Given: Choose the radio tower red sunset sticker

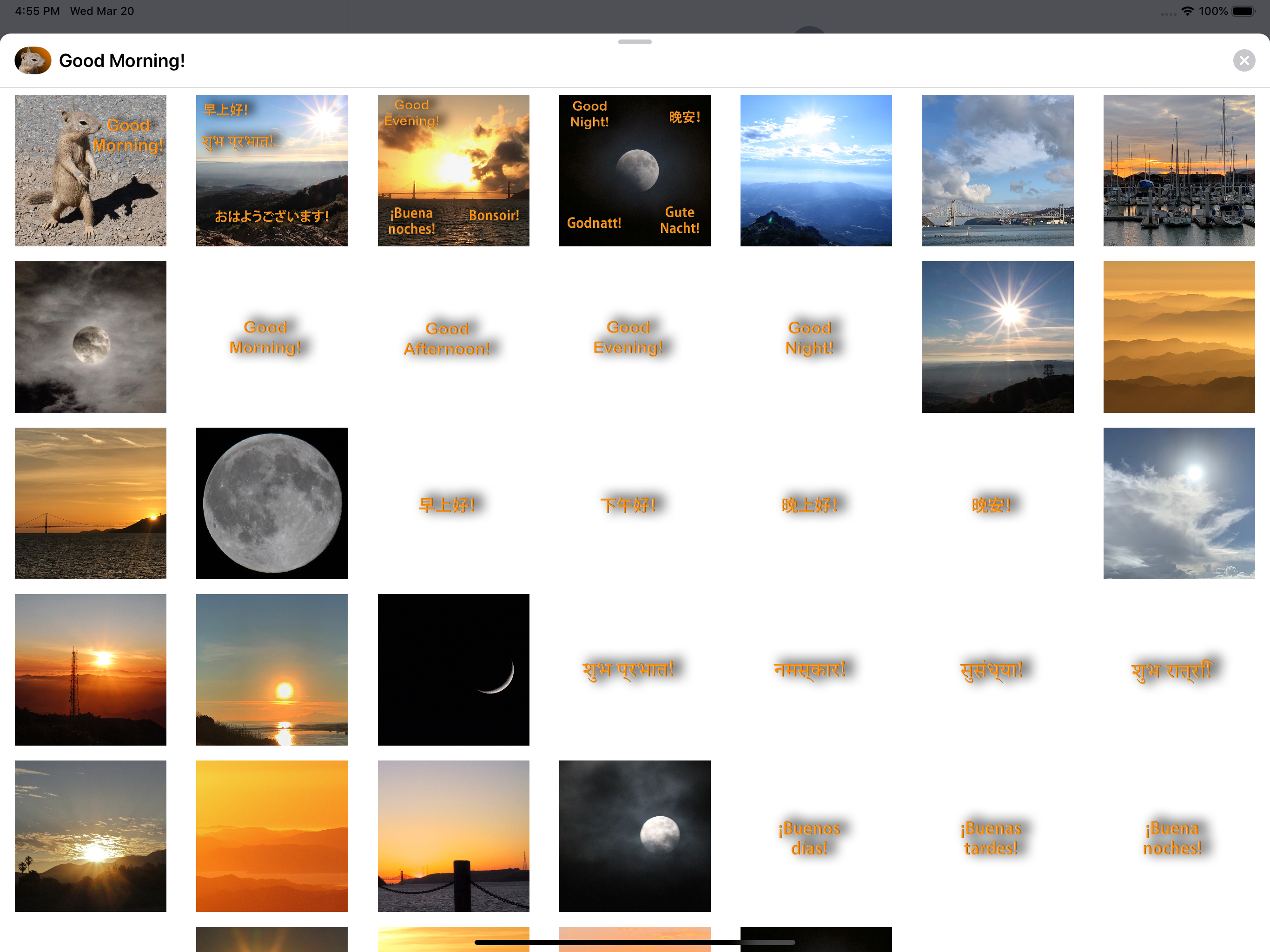Looking at the screenshot, I should click(90, 670).
